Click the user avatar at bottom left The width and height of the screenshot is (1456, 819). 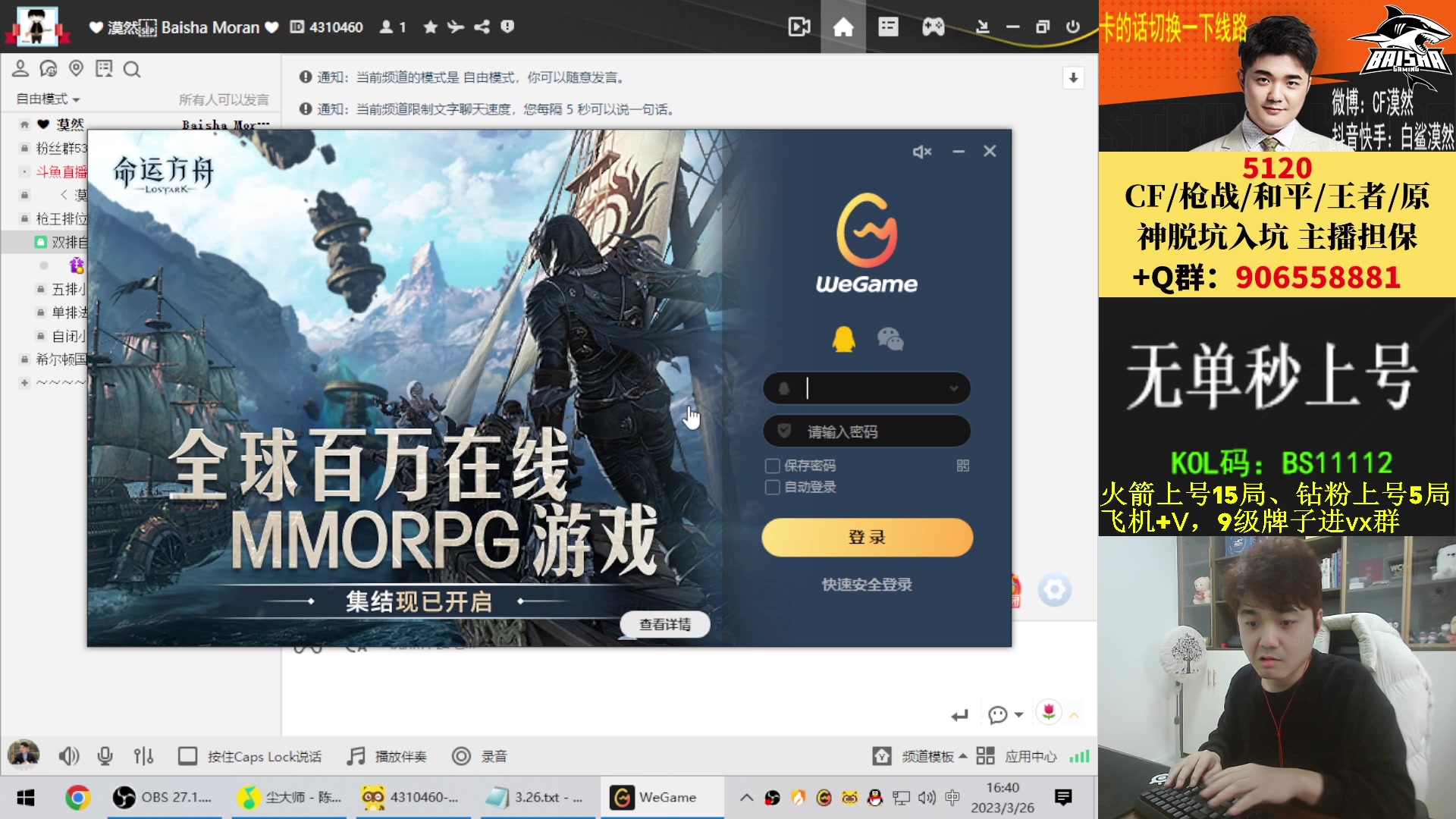click(x=24, y=755)
